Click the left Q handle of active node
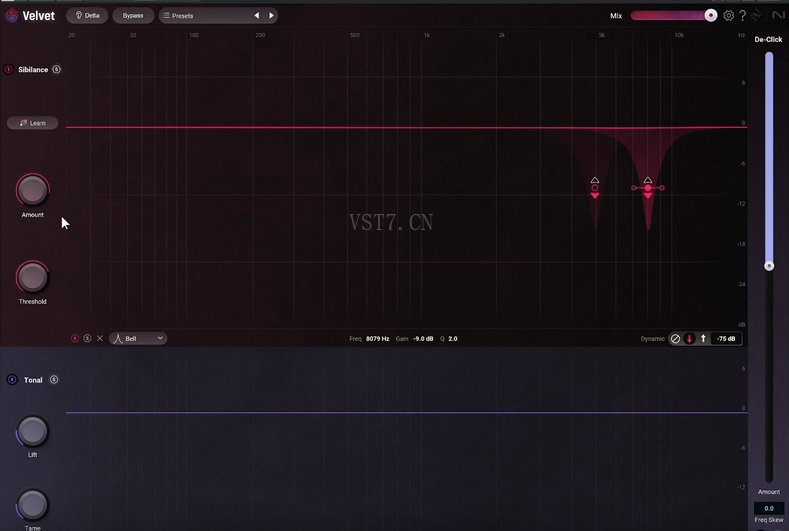 (634, 188)
